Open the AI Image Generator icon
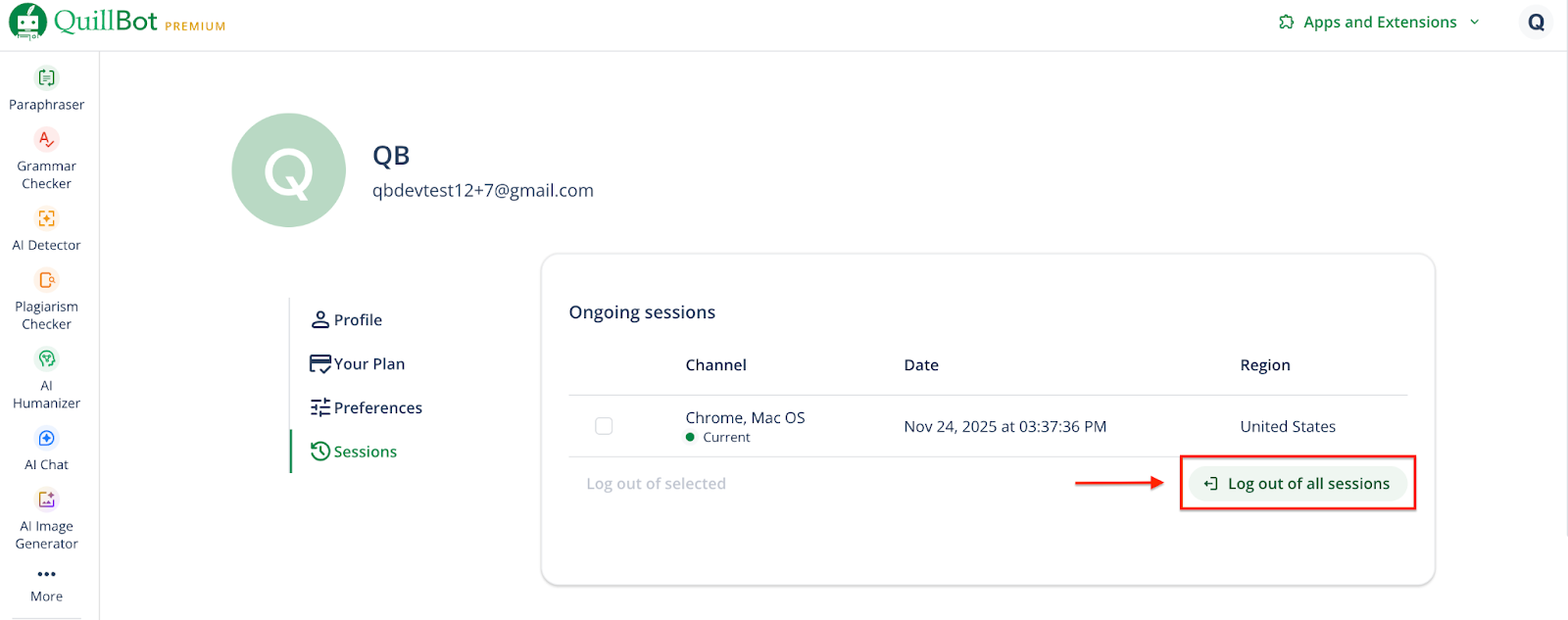The width and height of the screenshot is (1568, 620). [x=46, y=501]
